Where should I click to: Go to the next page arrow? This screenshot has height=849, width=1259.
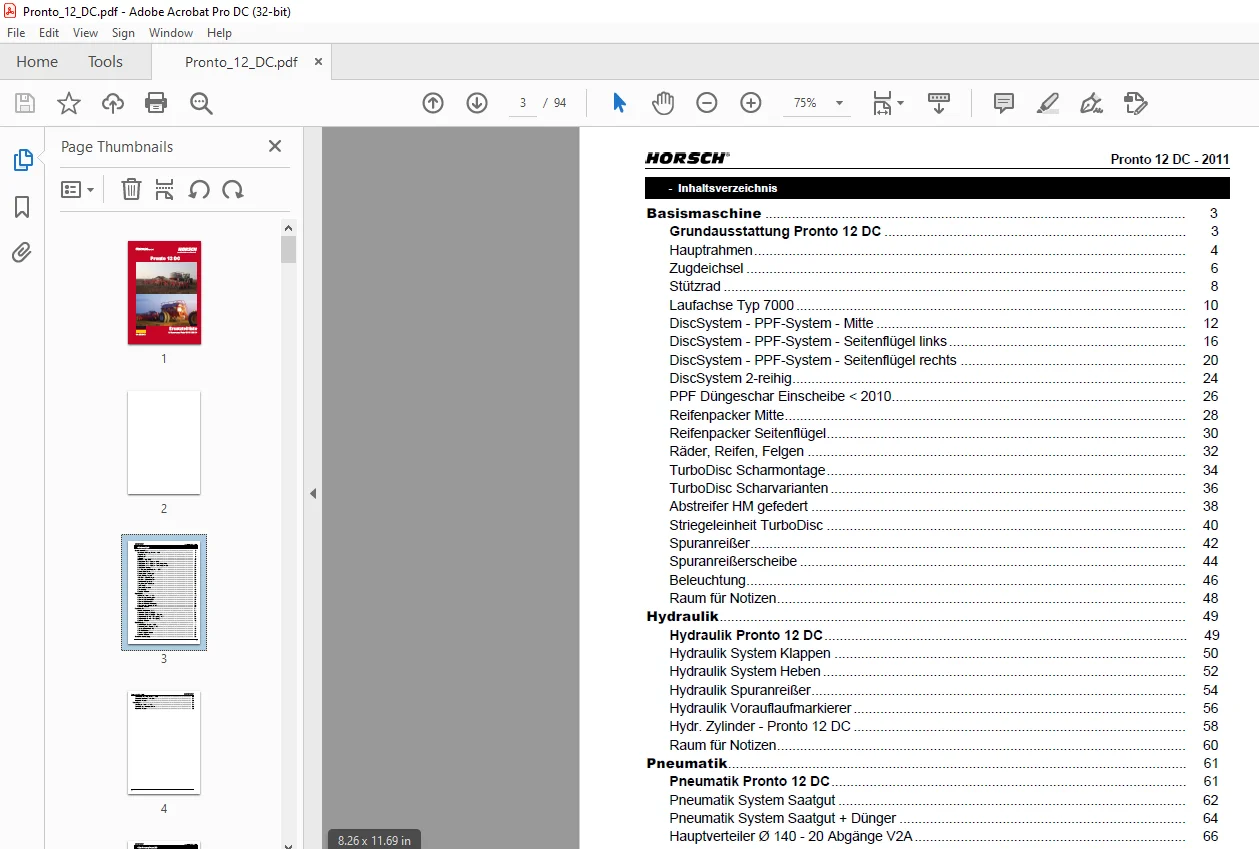tap(477, 103)
